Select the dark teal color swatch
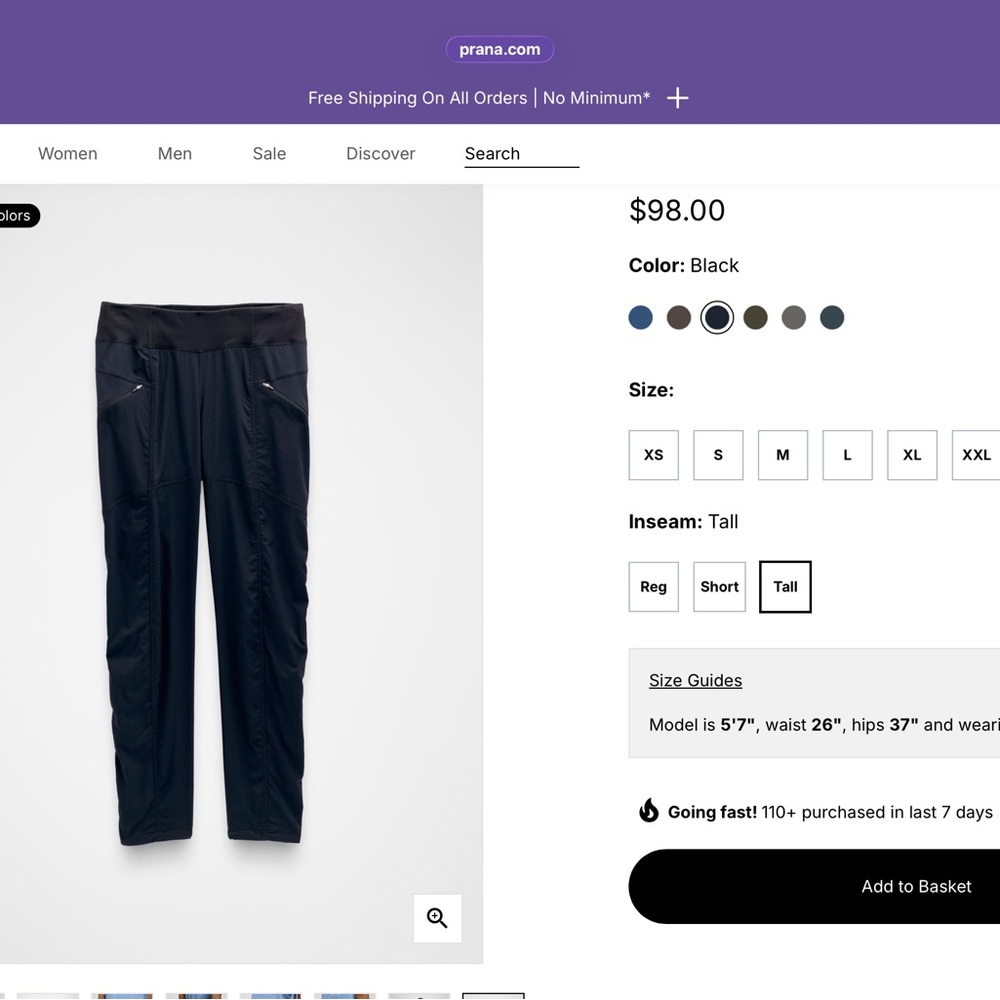Screen dimensions: 1000x1000 [x=832, y=318]
